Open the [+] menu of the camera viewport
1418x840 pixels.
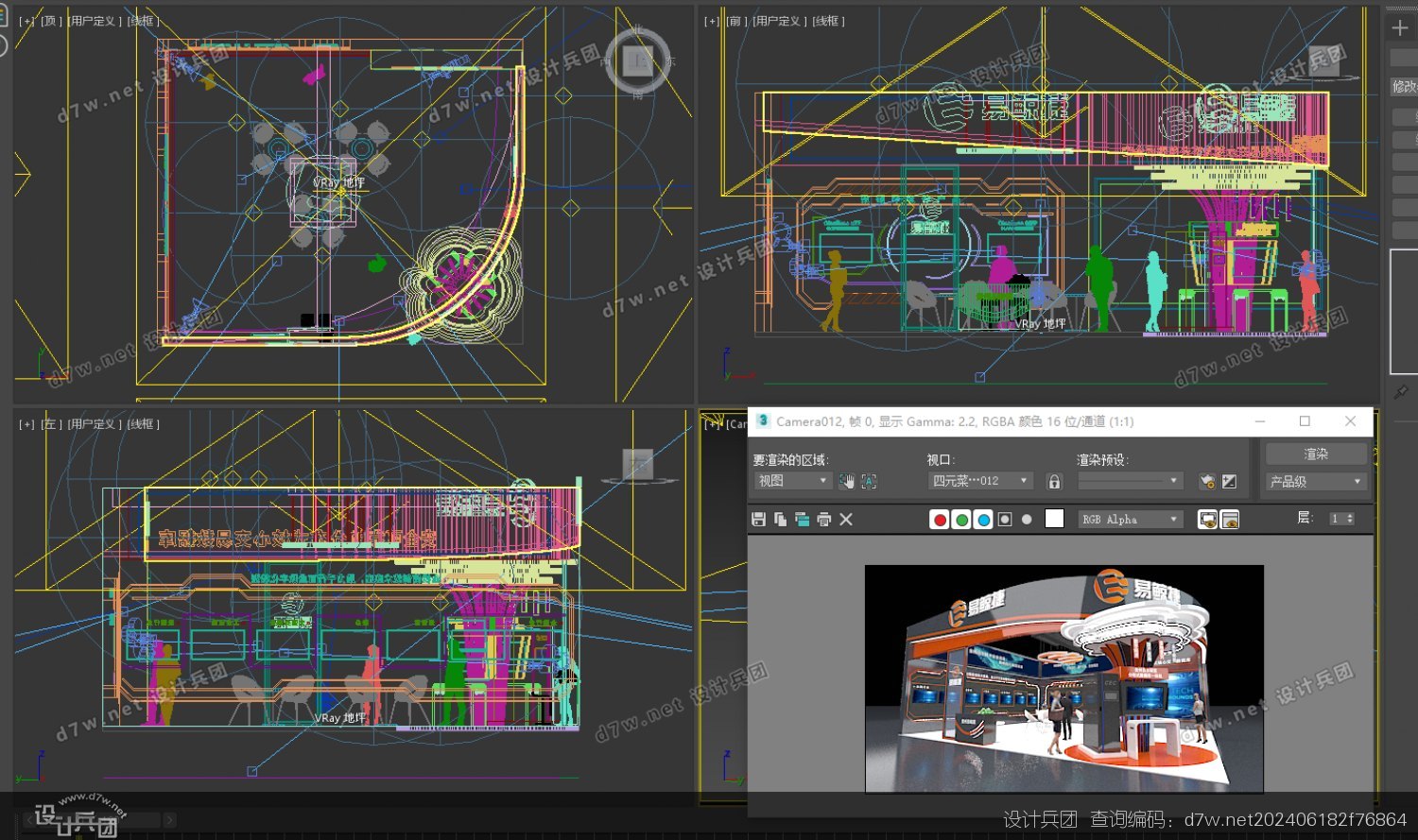pyautogui.click(x=711, y=424)
